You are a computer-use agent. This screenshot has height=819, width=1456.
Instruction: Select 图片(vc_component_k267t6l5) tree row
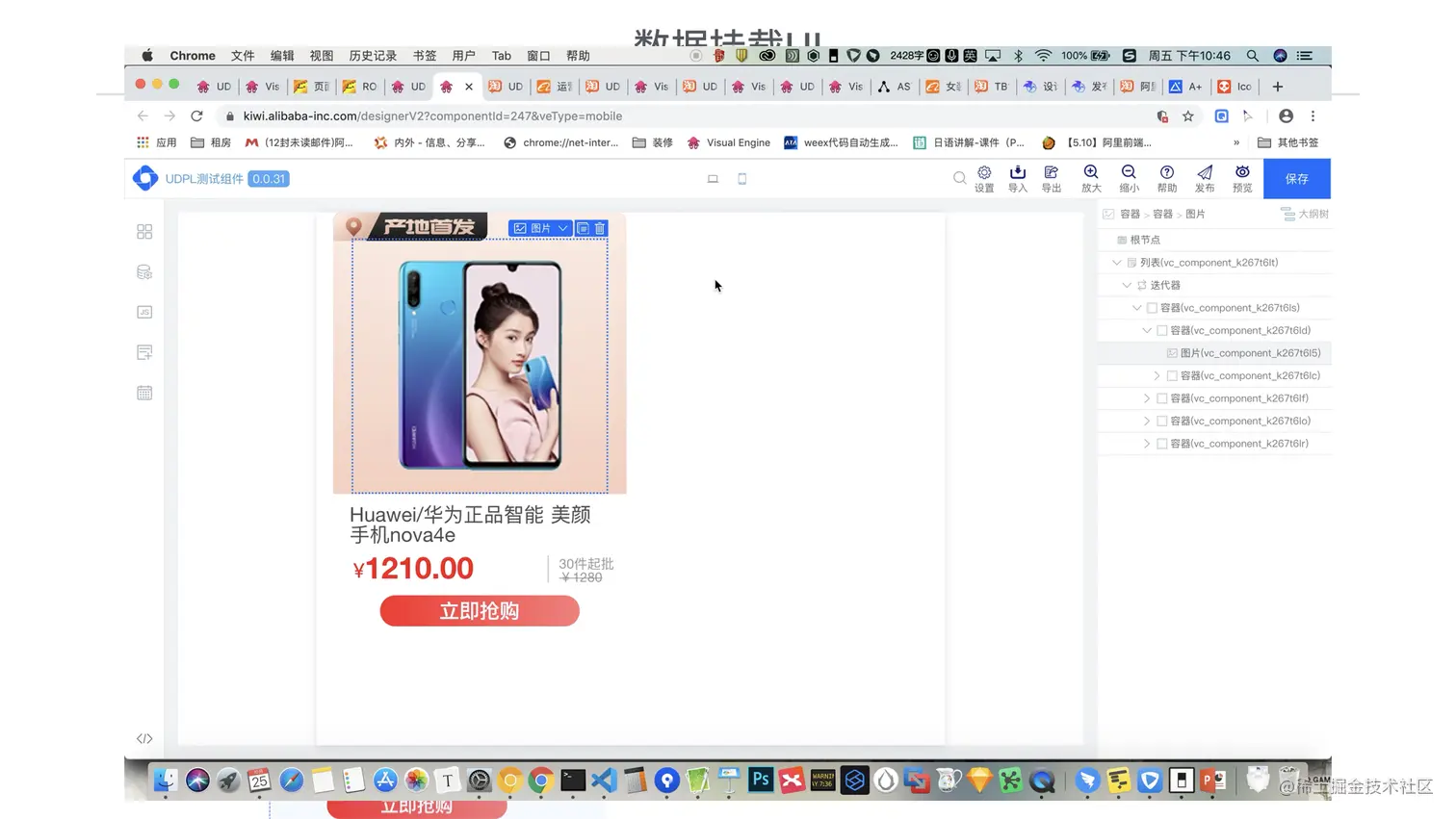click(x=1215, y=353)
